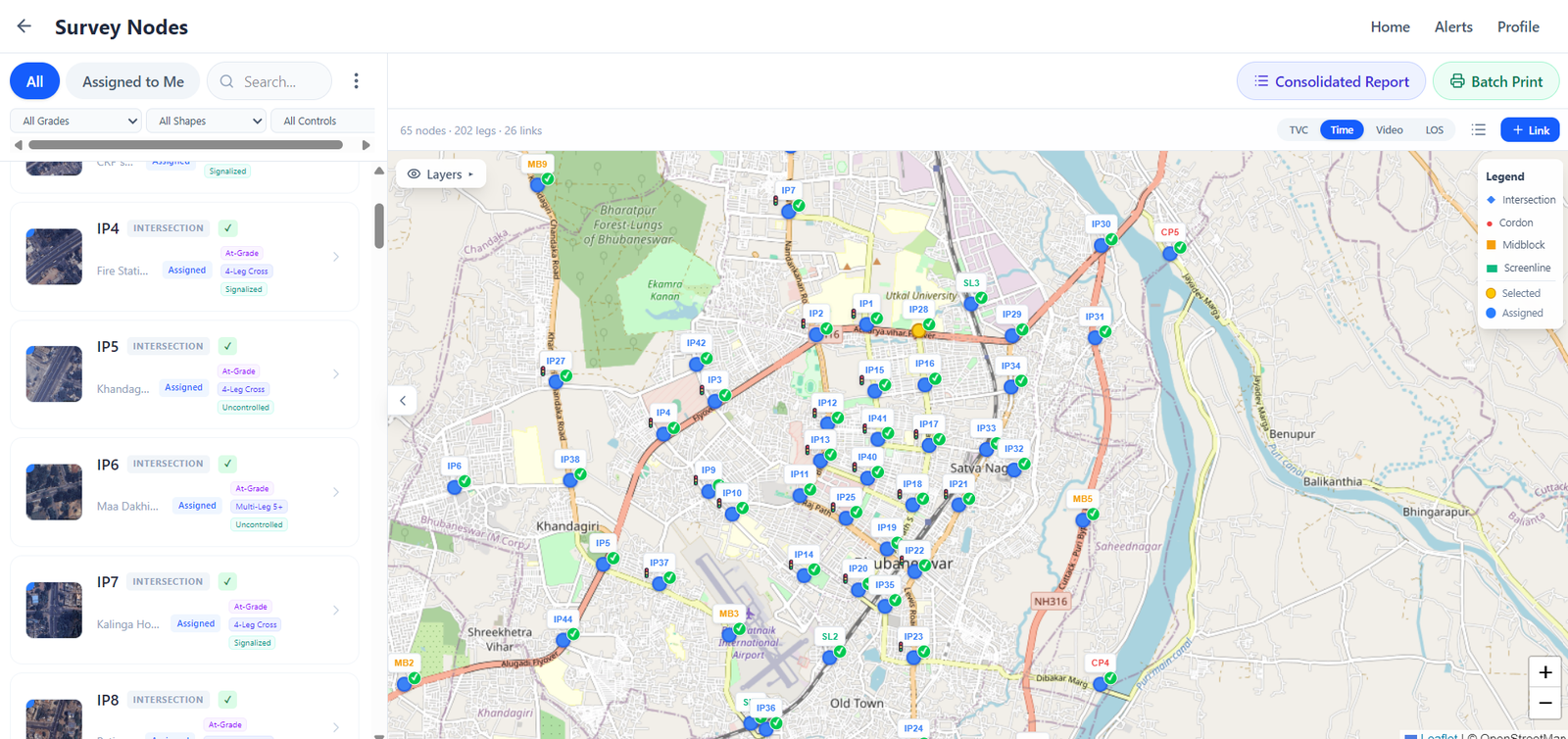Click the Search nodes field
1568x739 pixels.
[x=269, y=81]
